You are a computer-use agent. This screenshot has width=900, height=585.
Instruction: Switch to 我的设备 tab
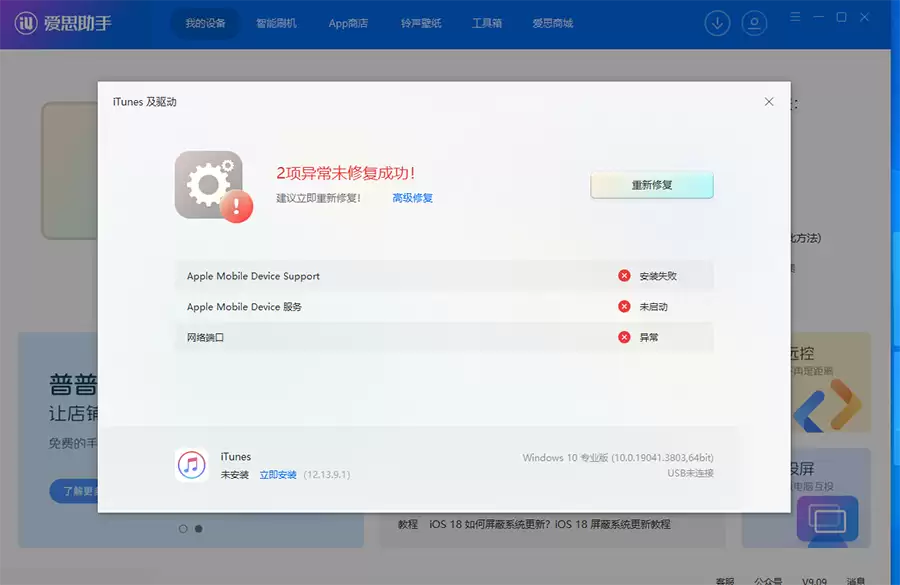pos(205,24)
